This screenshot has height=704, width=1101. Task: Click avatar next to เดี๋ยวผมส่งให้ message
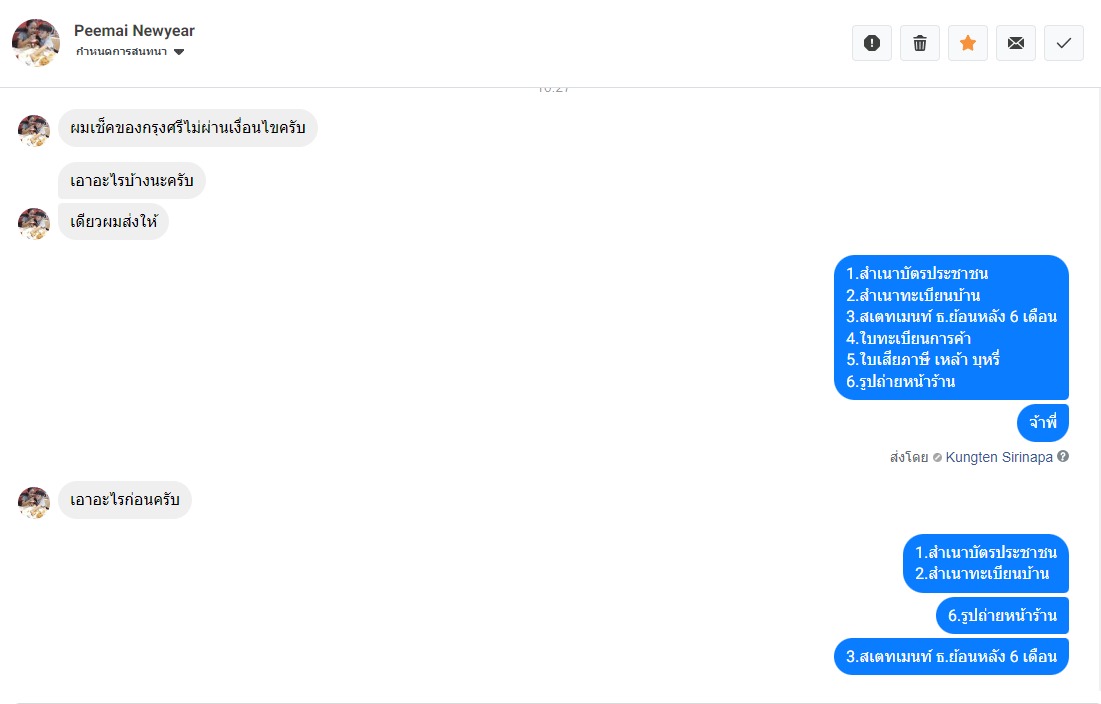[34, 224]
